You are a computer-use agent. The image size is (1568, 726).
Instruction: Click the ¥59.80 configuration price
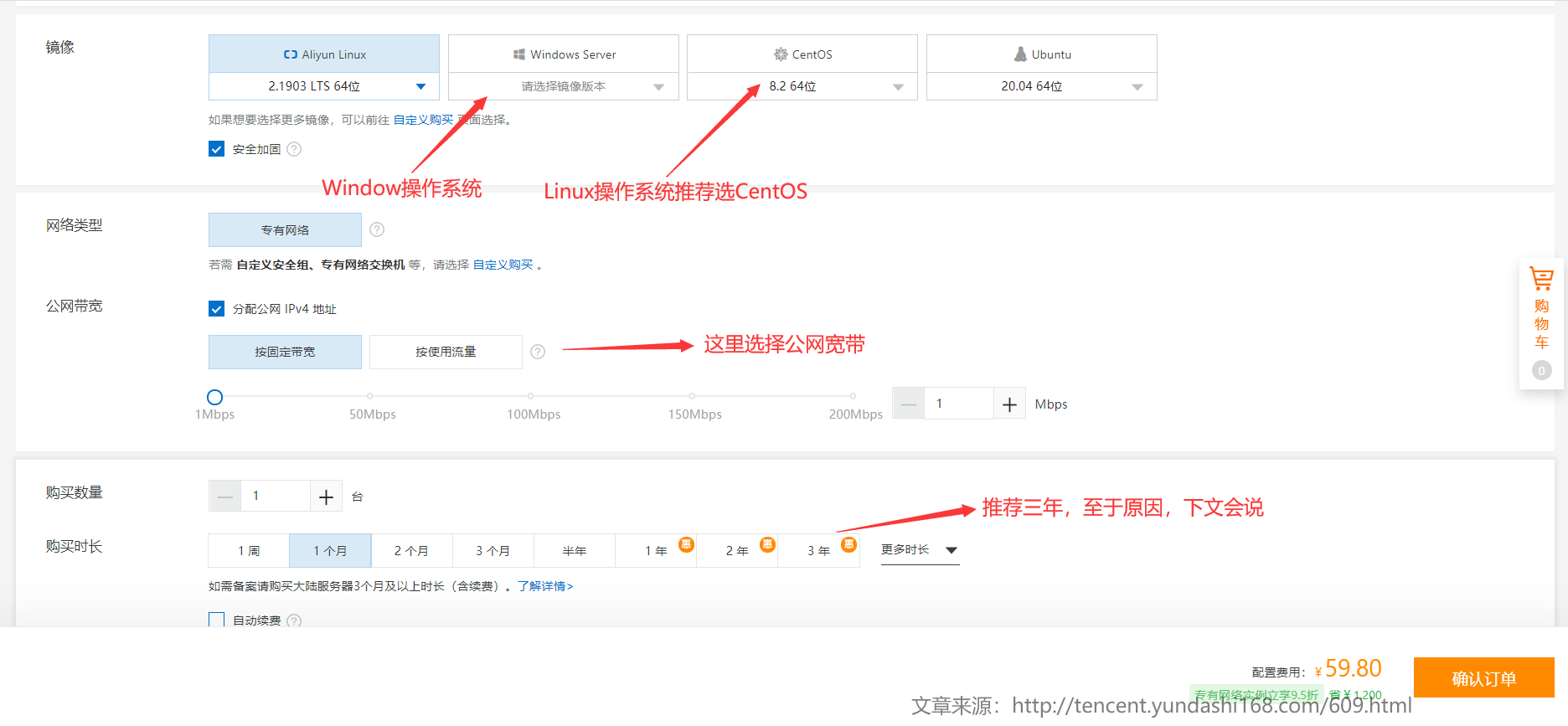1348,668
